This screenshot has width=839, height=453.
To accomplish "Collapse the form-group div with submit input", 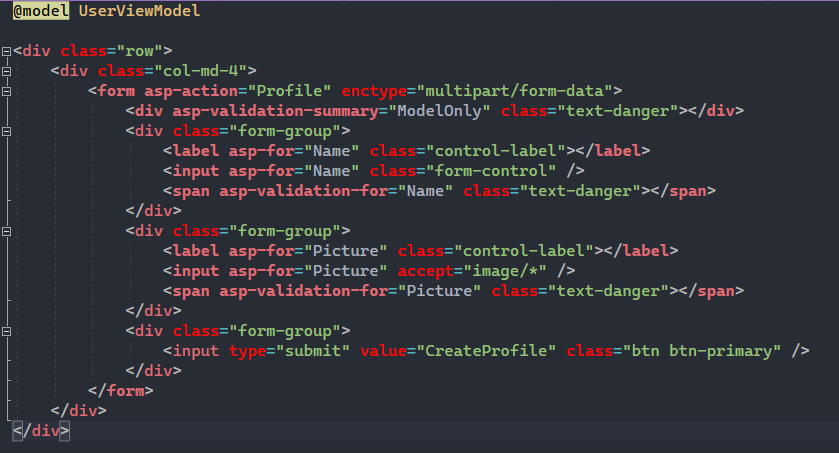I will pos(6,332).
